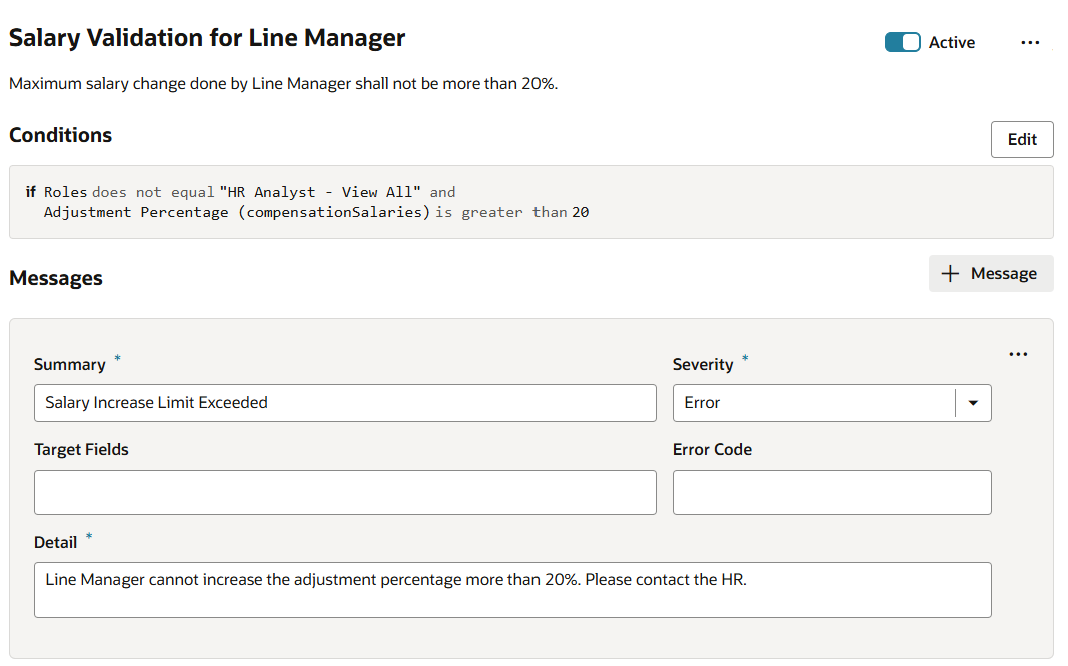Image resolution: width=1068 pixels, height=666 pixels.
Task: Expand the Severity dropdown arrow
Action: 973,403
